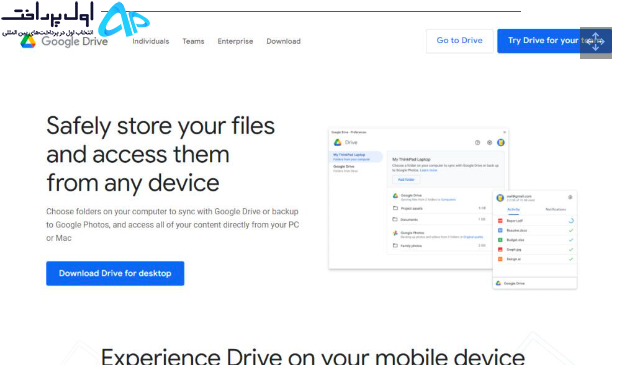Click the Go to Drive button
The width and height of the screenshot is (623, 377).
[x=460, y=41]
